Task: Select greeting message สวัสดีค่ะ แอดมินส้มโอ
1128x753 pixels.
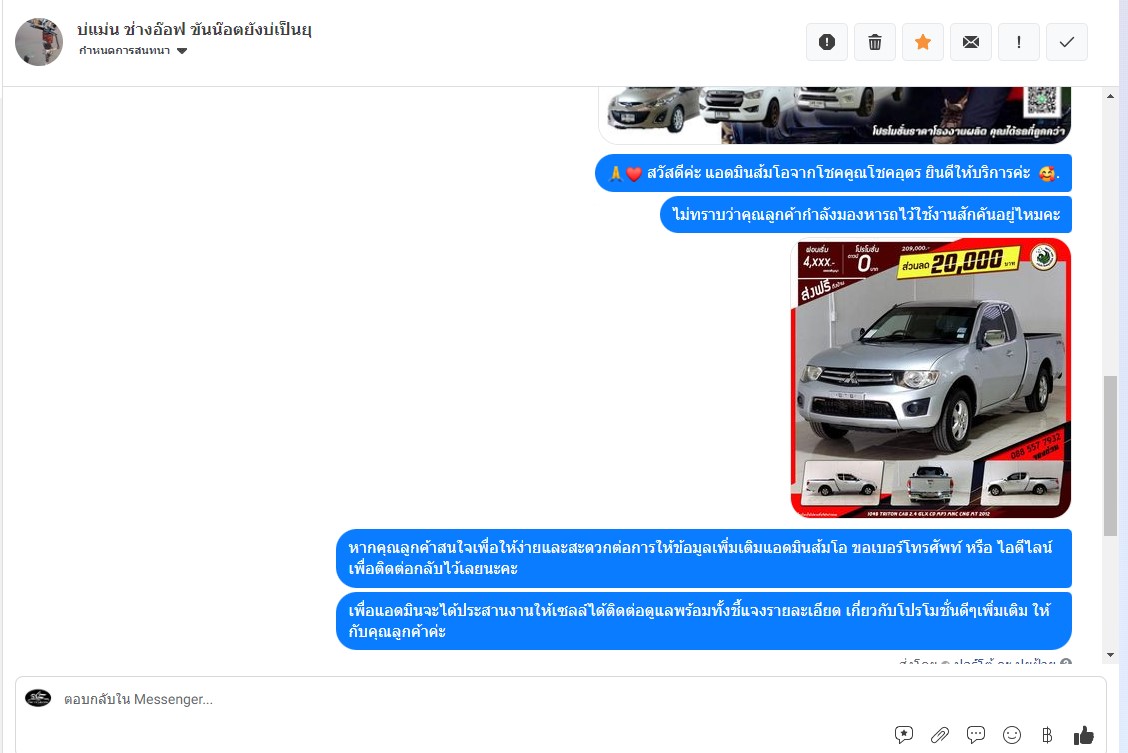Action: (834, 173)
